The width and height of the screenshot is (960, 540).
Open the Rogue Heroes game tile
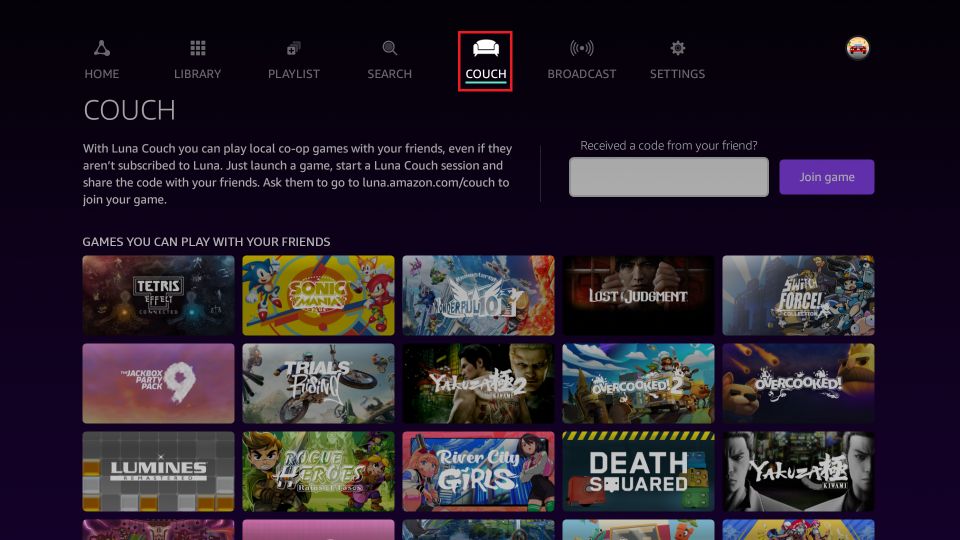pyautogui.click(x=318, y=471)
